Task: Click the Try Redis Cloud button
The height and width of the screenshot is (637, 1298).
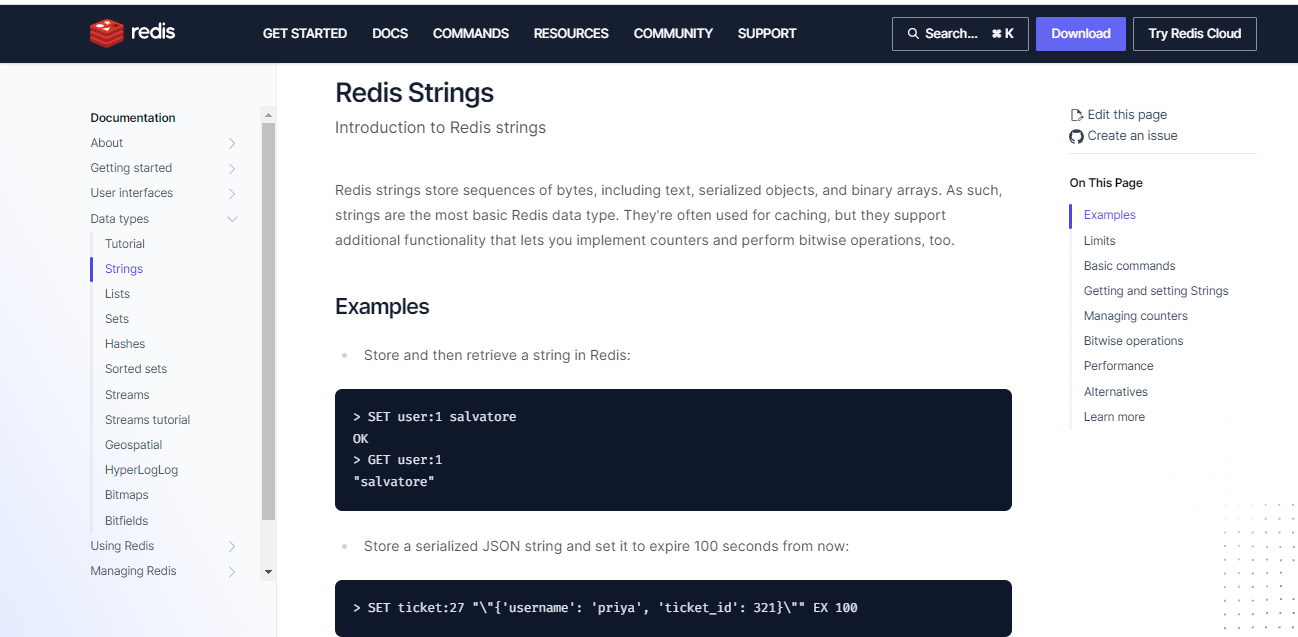Action: (1195, 34)
